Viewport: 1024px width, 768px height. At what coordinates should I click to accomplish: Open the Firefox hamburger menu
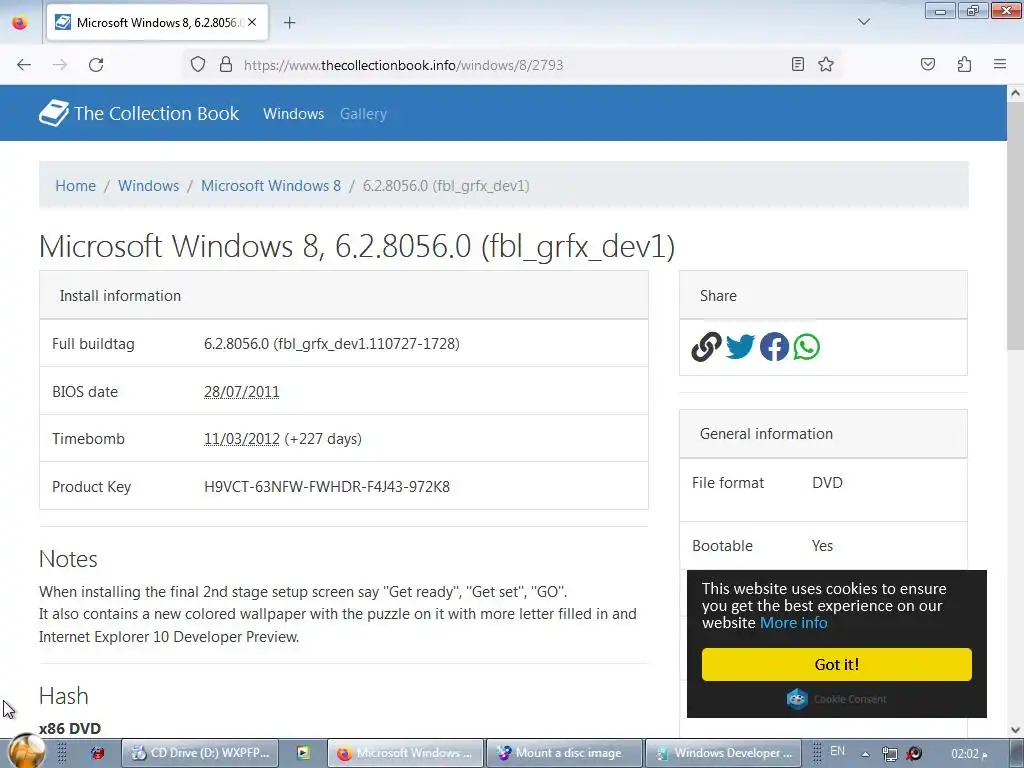(1000, 64)
